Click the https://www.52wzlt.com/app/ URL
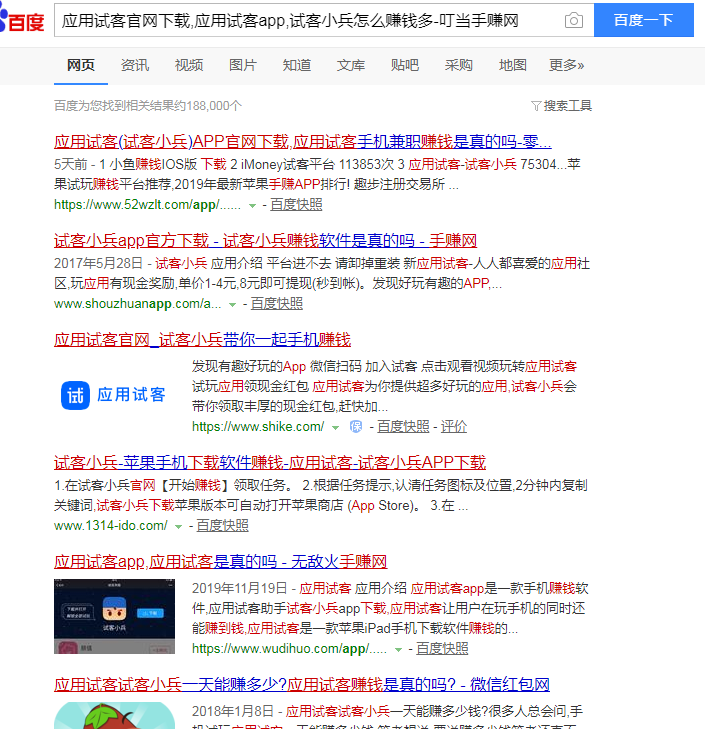The height and width of the screenshot is (729, 705). pyautogui.click(x=147, y=205)
